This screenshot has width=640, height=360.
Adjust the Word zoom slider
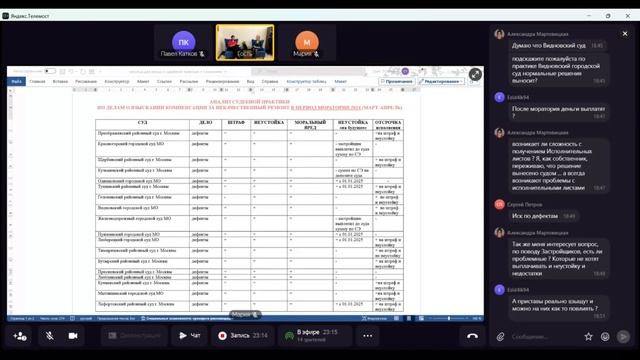pyautogui.click(x=449, y=318)
